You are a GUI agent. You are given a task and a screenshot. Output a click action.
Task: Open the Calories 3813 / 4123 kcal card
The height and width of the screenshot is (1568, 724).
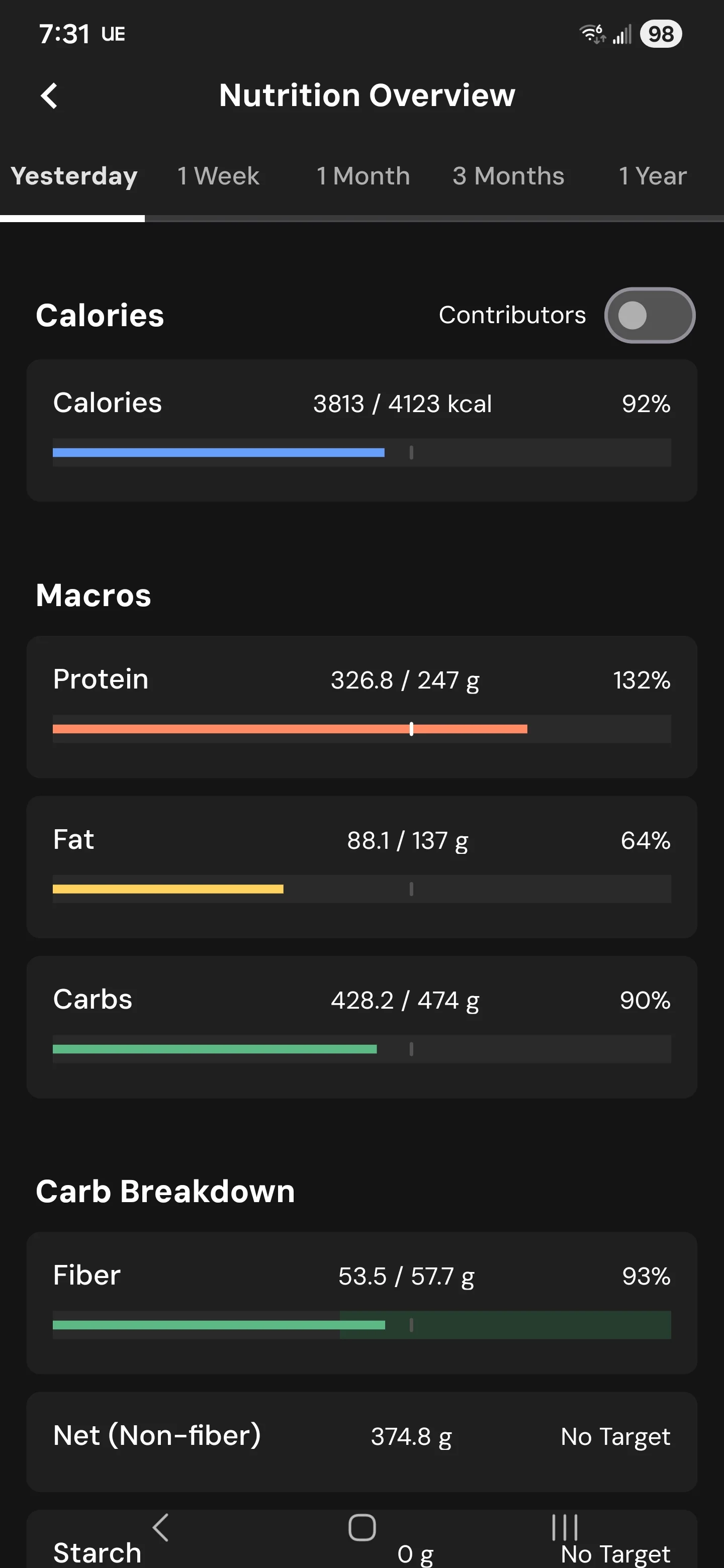361,430
